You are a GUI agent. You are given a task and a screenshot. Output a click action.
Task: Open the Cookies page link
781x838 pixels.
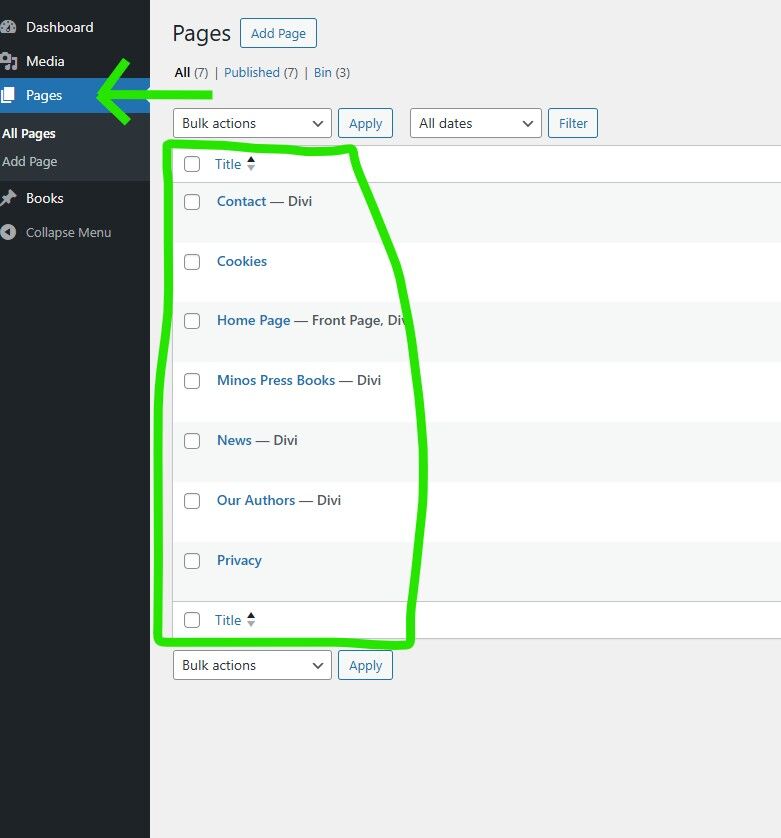click(x=242, y=261)
